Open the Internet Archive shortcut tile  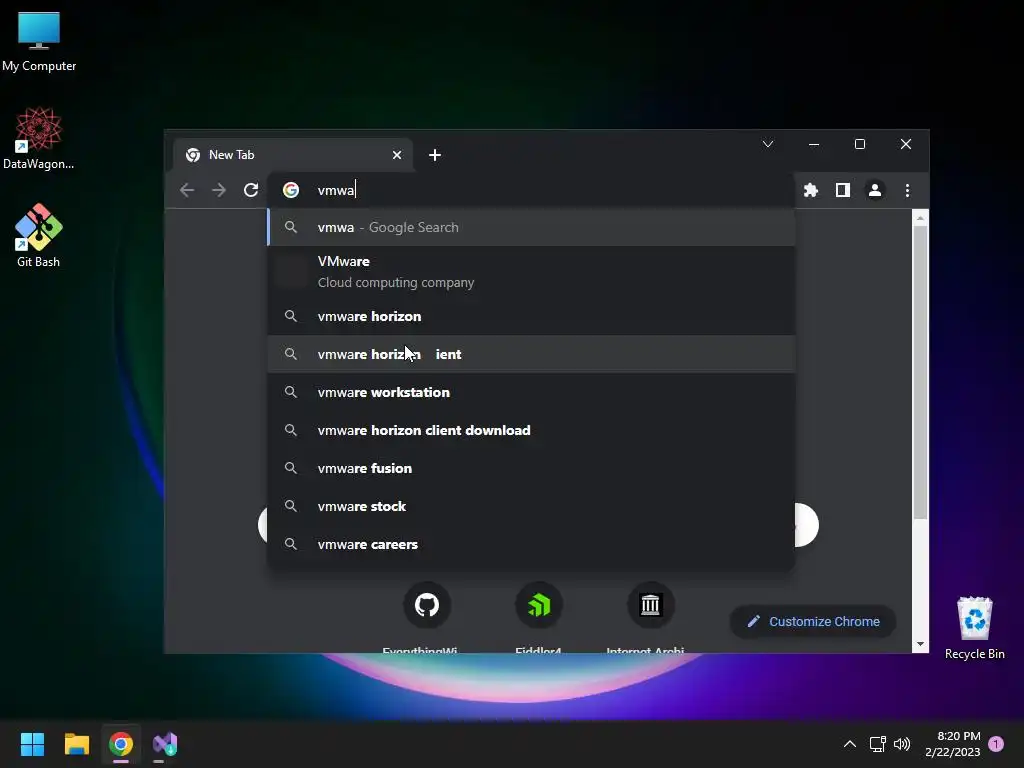pos(650,605)
